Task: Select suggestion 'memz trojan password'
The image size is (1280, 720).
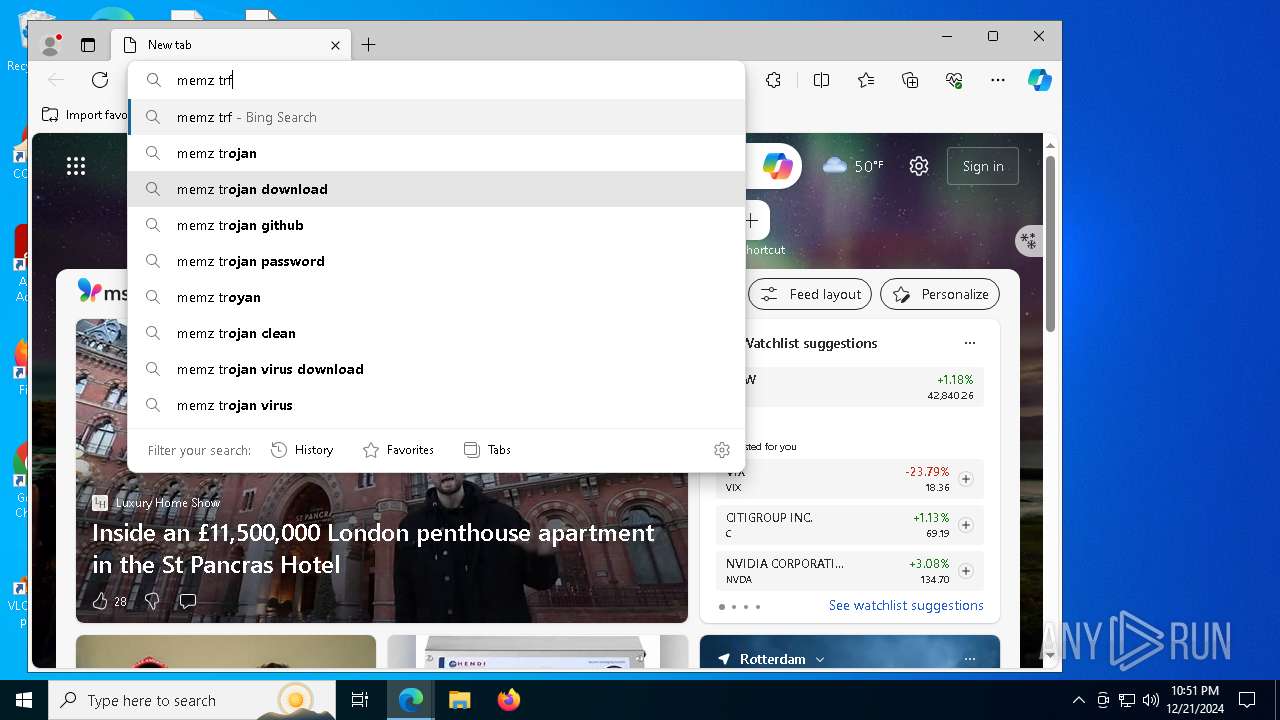Action: [437, 261]
